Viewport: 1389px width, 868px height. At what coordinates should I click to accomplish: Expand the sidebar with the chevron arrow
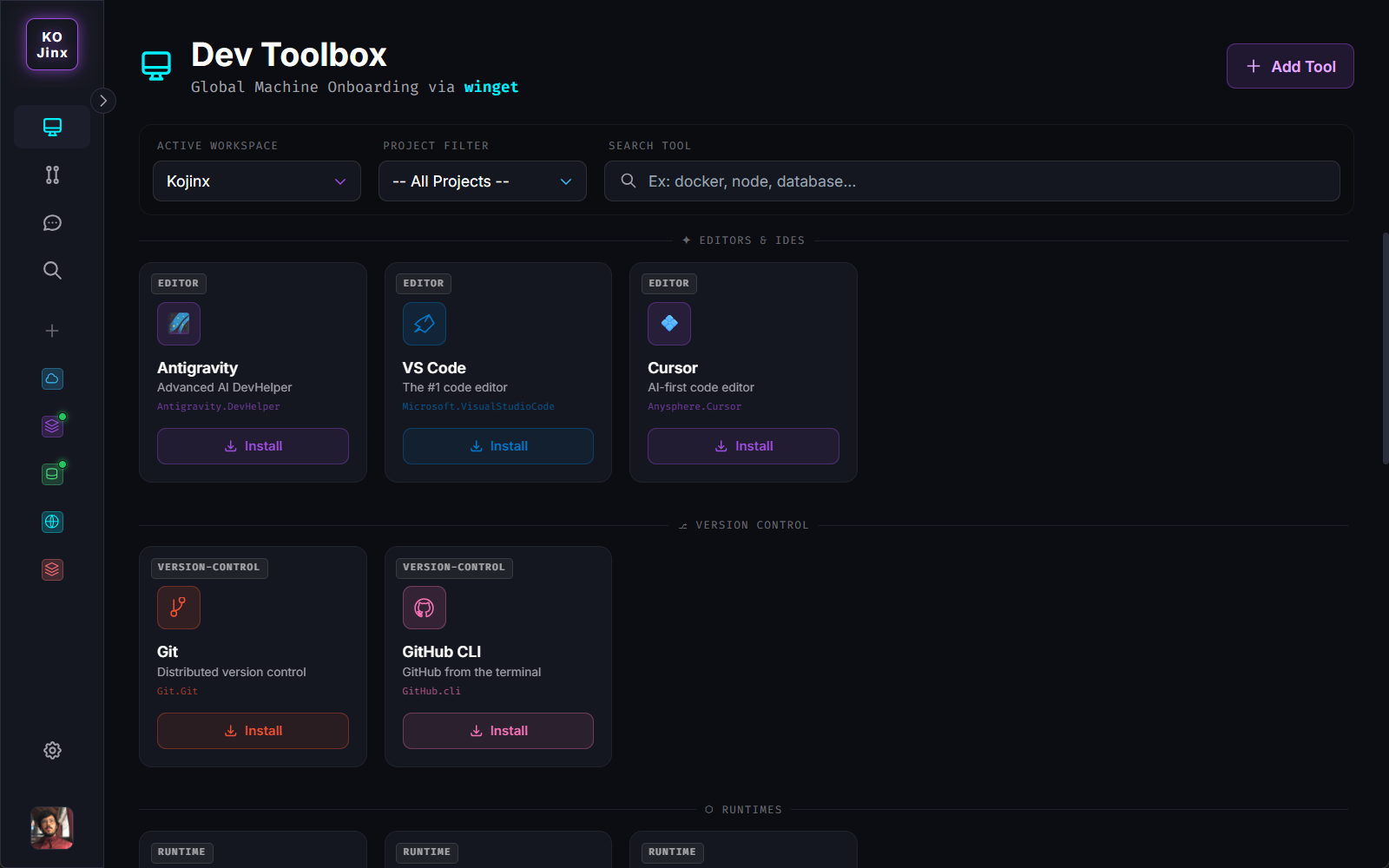click(x=103, y=101)
